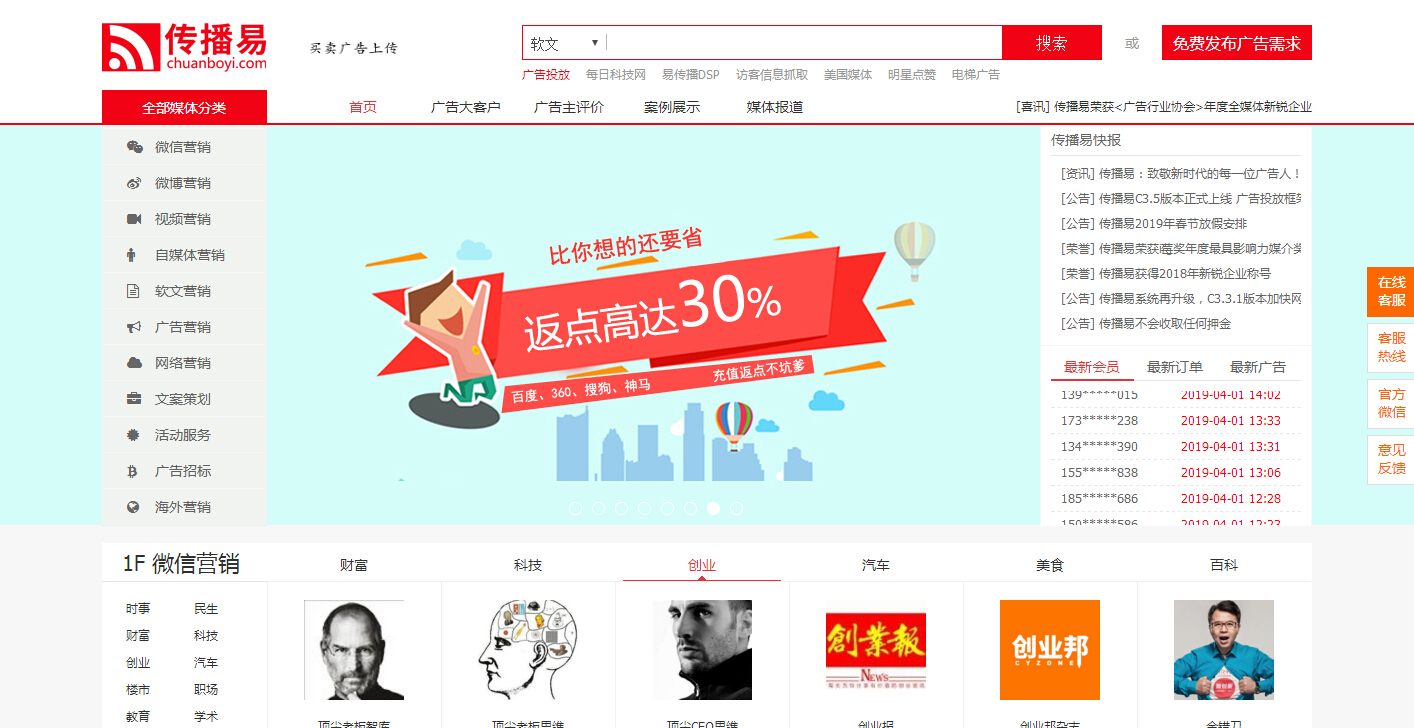Screen dimensions: 1414x728
Task: Click the 传播易 chuanboyi.com logo
Action: [185, 47]
